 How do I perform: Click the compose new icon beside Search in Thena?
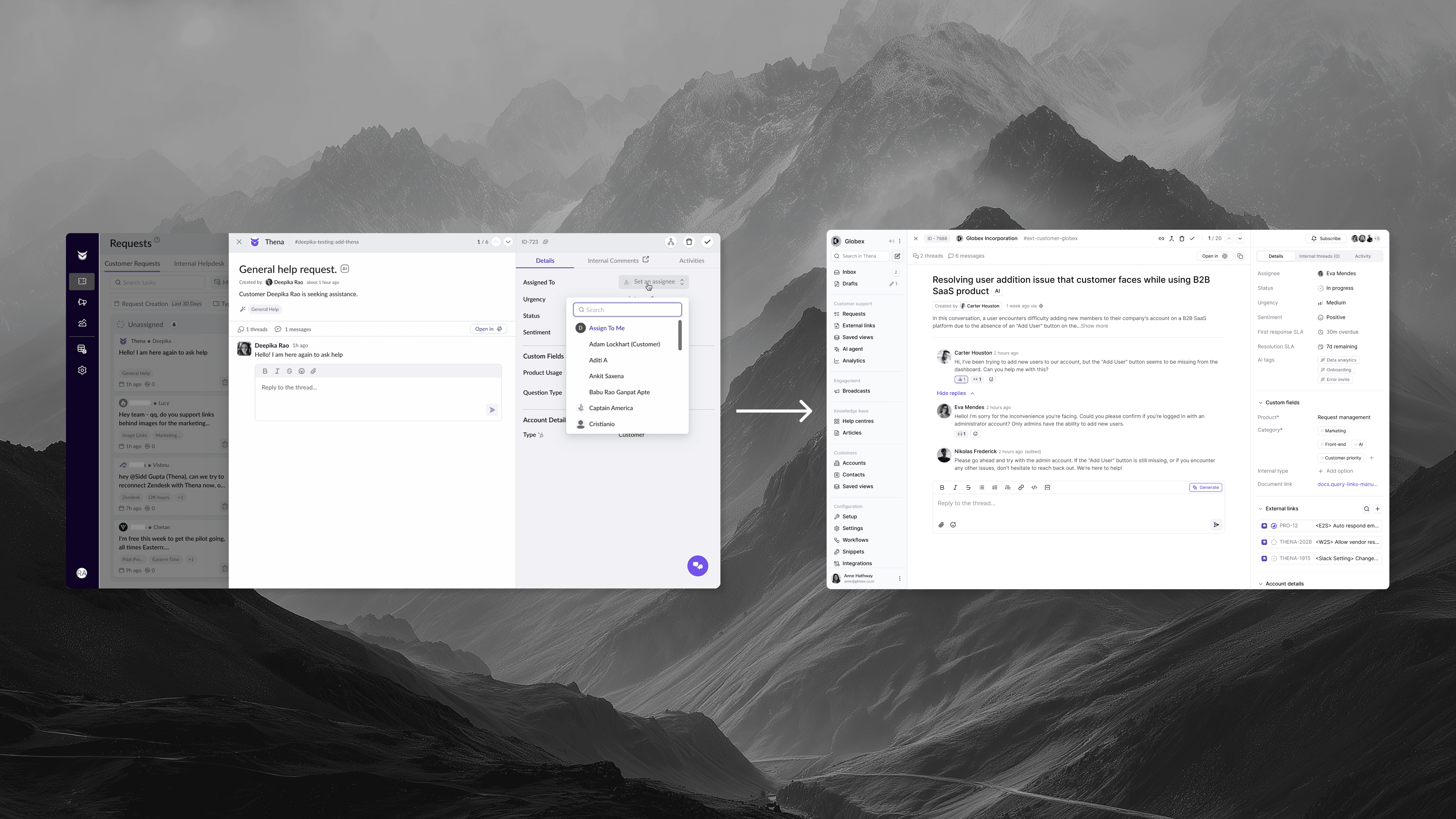897,256
